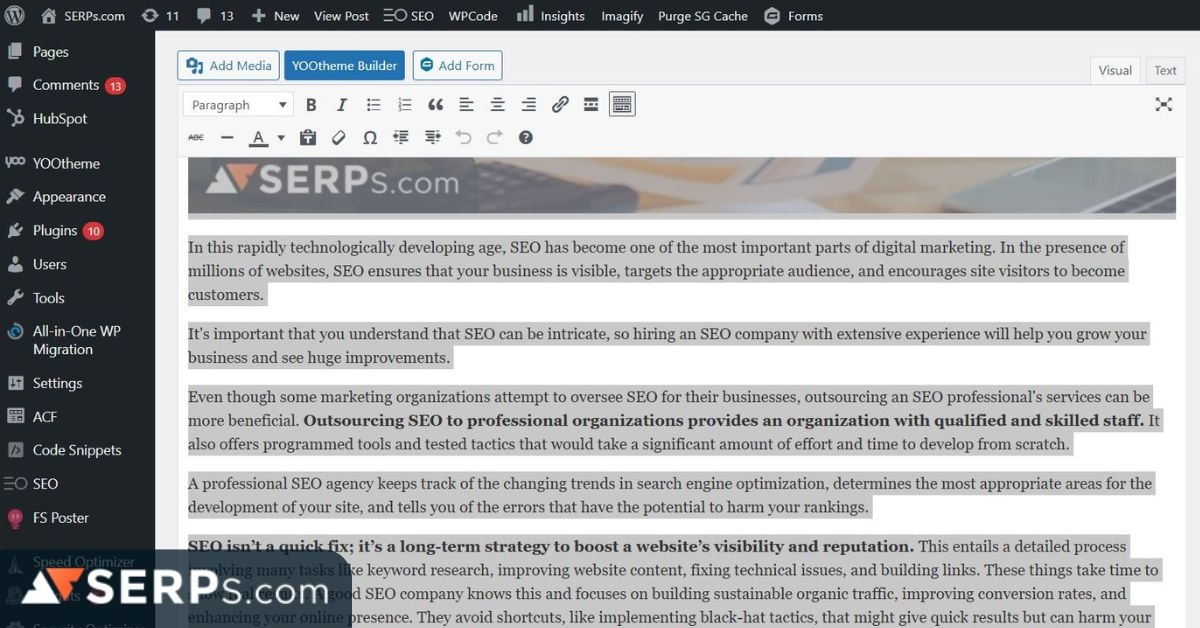Apply strikethrough formatting

point(196,137)
